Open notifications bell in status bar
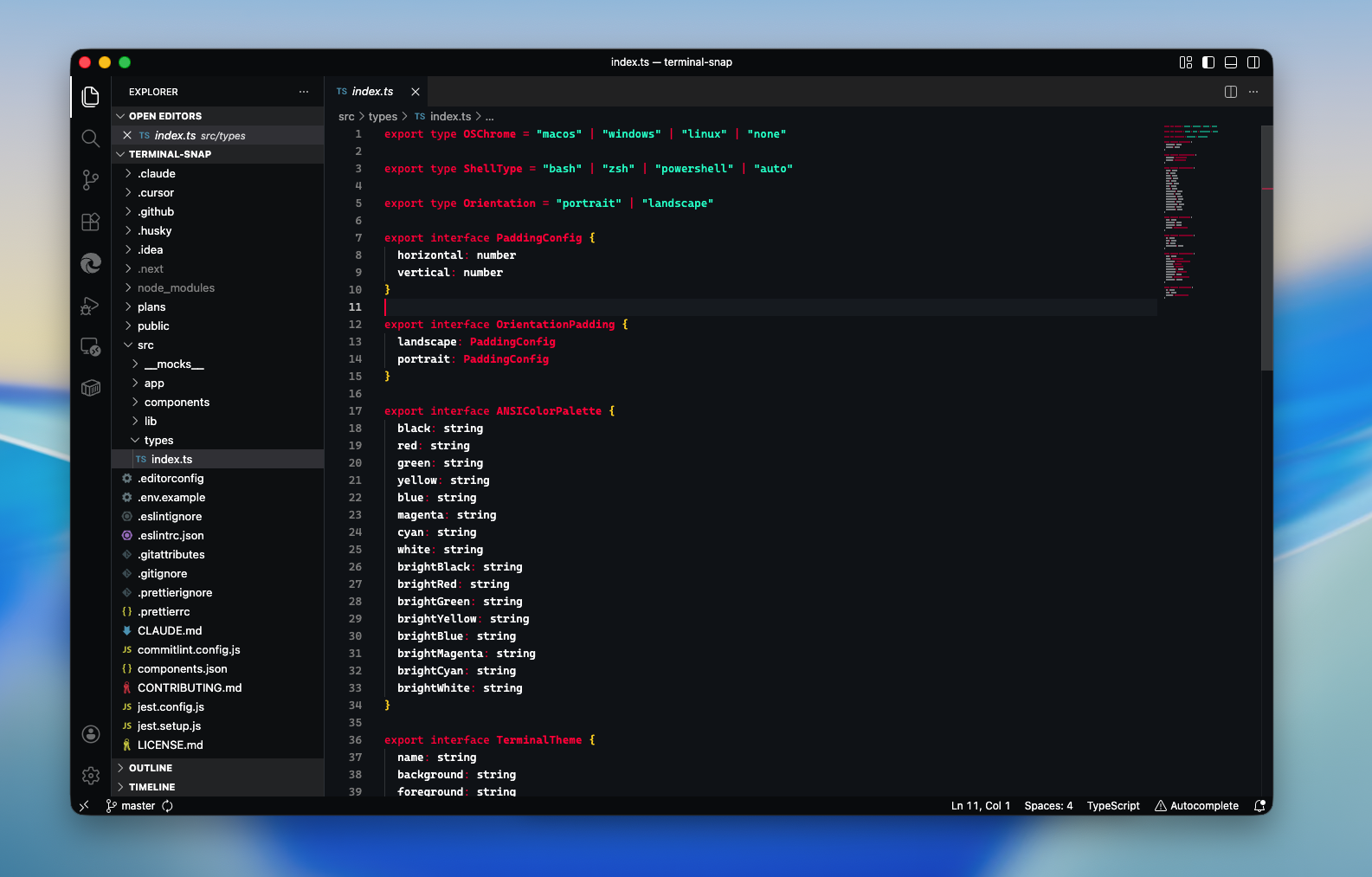The height and width of the screenshot is (877, 1372). point(1259,806)
